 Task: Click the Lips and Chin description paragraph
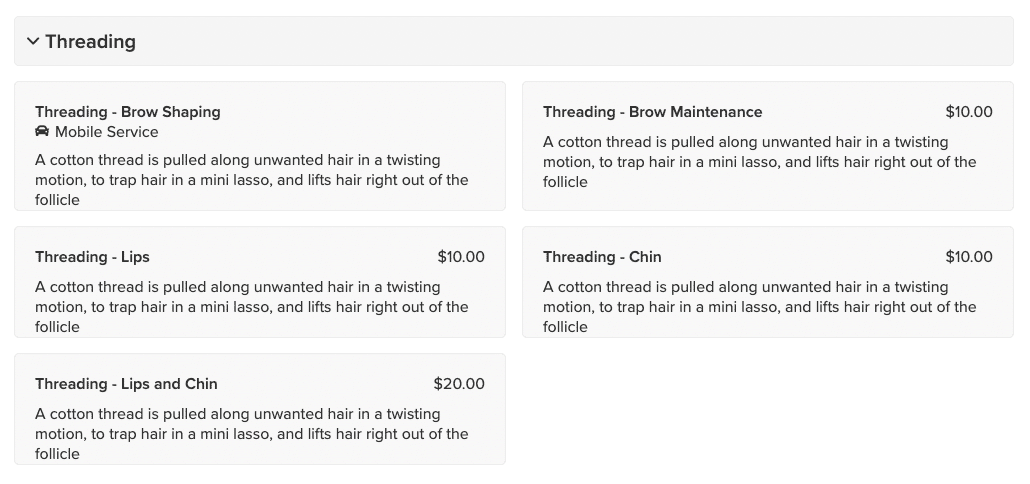point(252,433)
